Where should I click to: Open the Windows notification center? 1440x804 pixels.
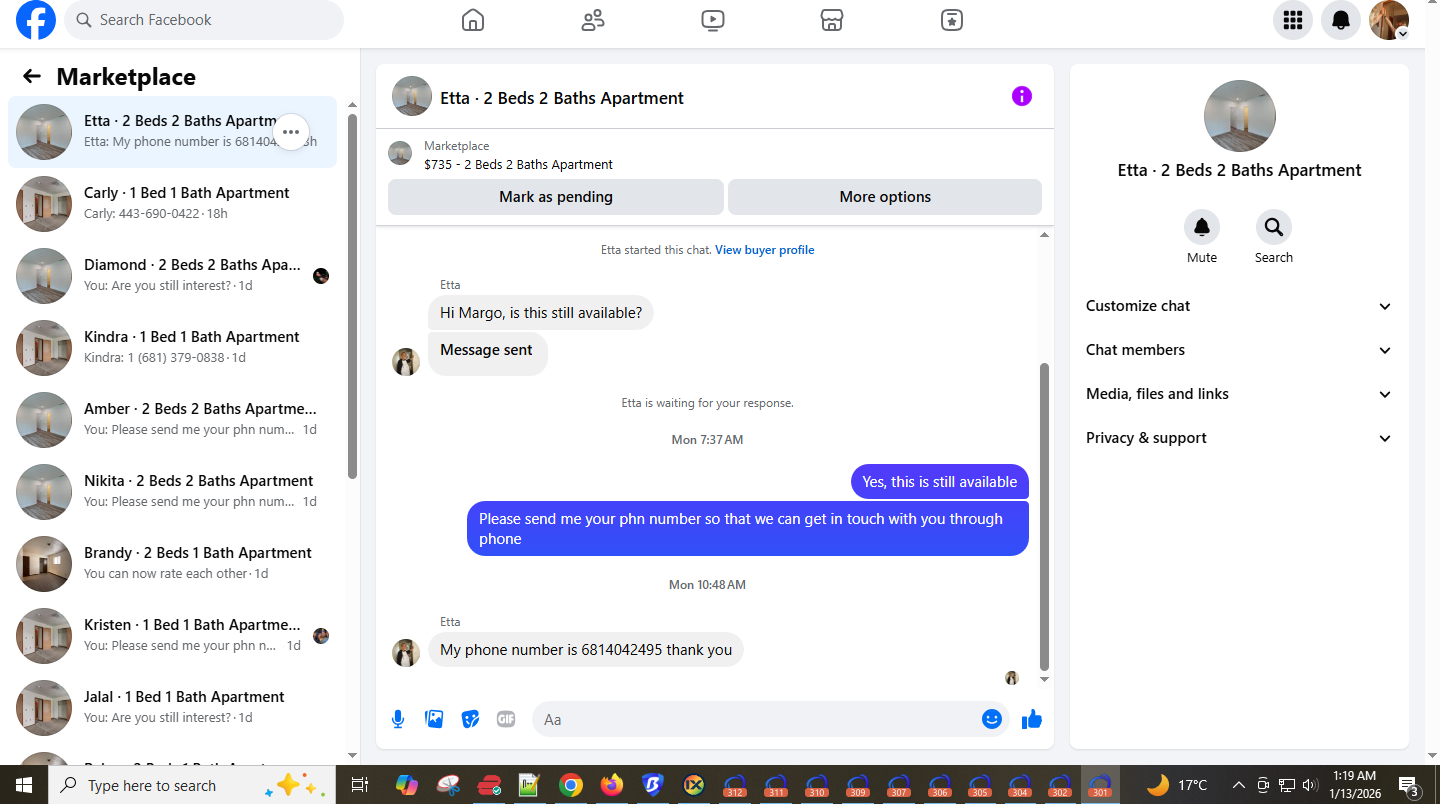[x=1411, y=785]
